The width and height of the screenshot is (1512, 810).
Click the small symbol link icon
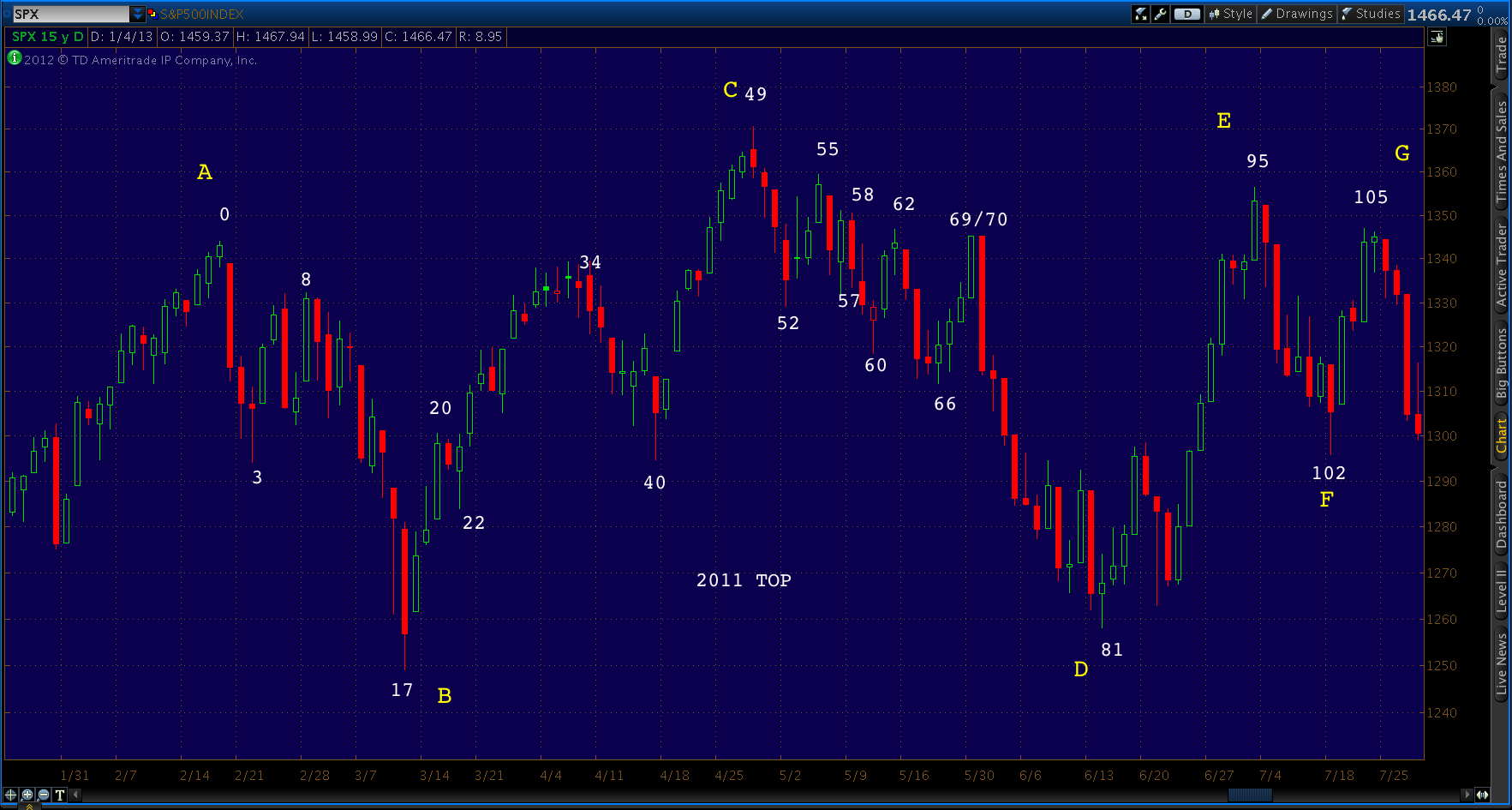(152, 14)
